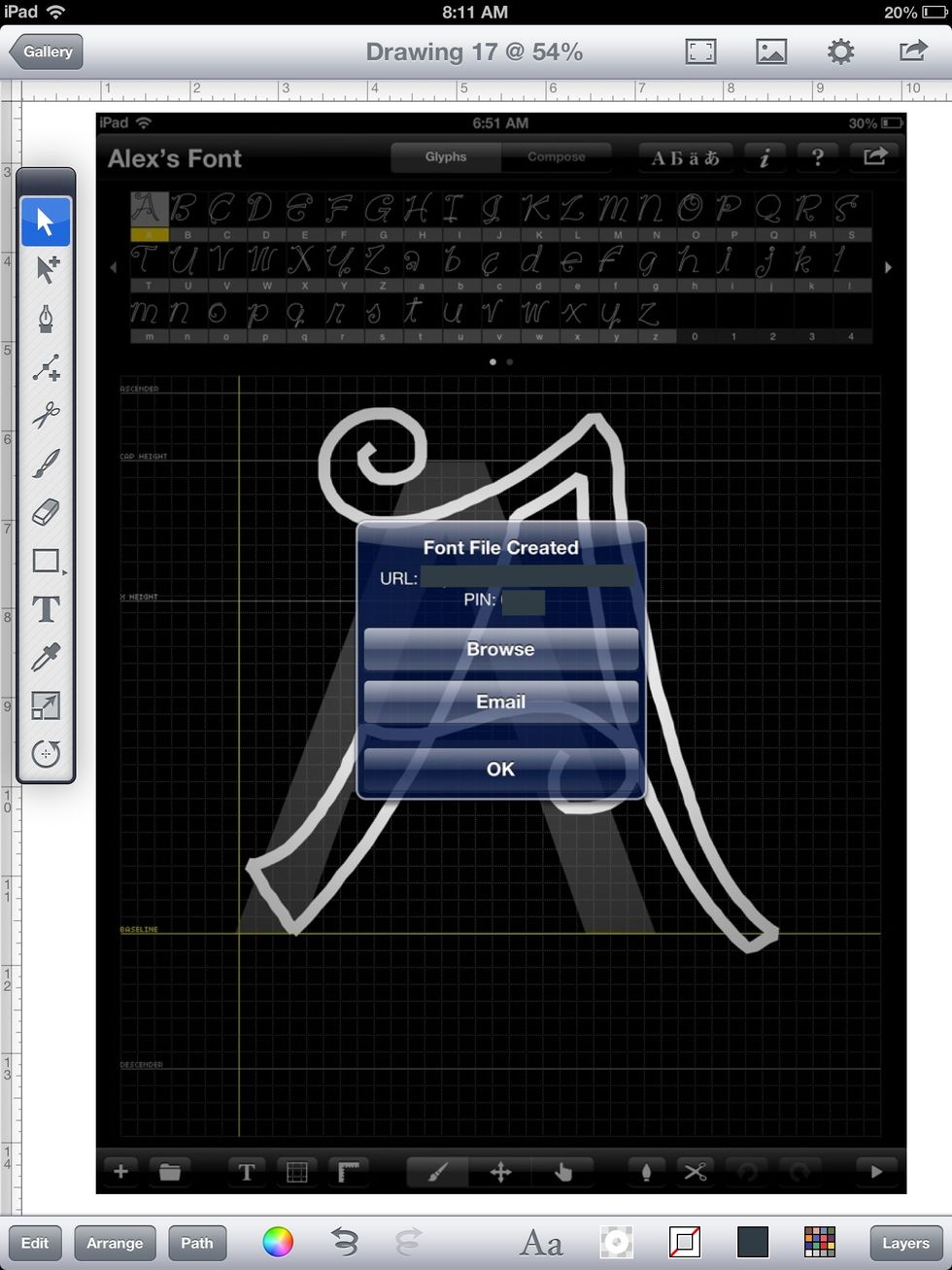Select the Scissors tool
This screenshot has height=1270, width=952.
point(46,416)
